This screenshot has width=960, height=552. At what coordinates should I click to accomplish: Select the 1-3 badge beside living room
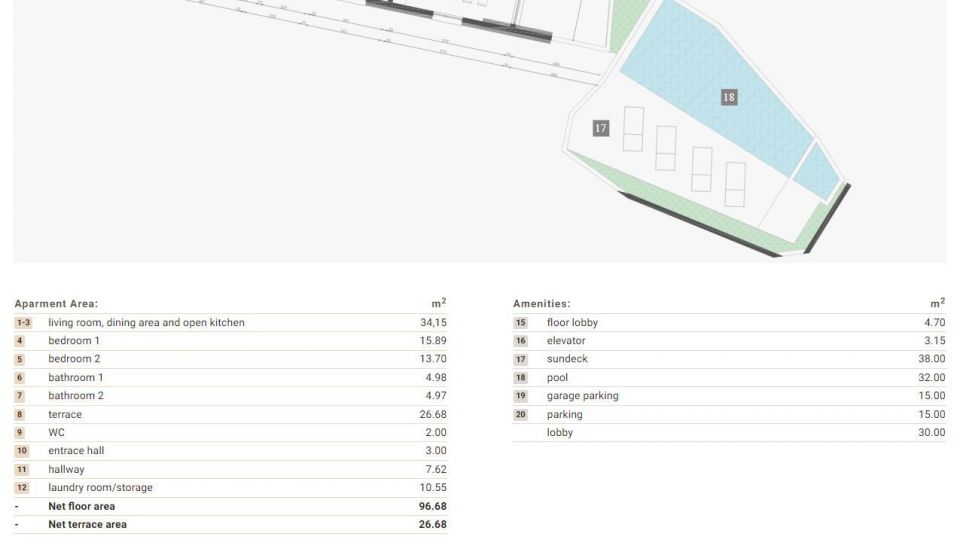click(x=23, y=323)
